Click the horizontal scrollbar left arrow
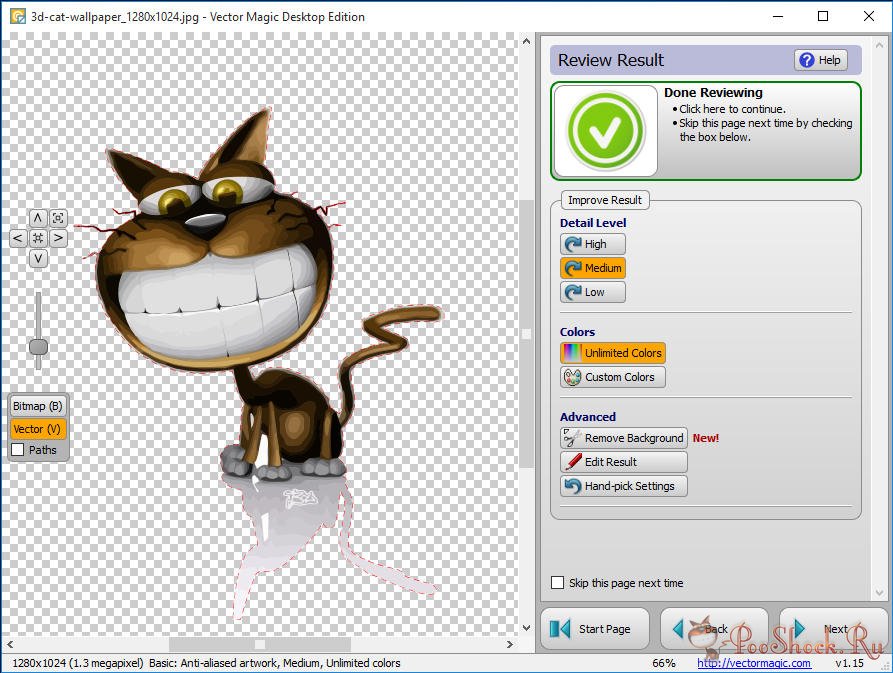Screen dimensions: 893x673 click(x=10, y=644)
